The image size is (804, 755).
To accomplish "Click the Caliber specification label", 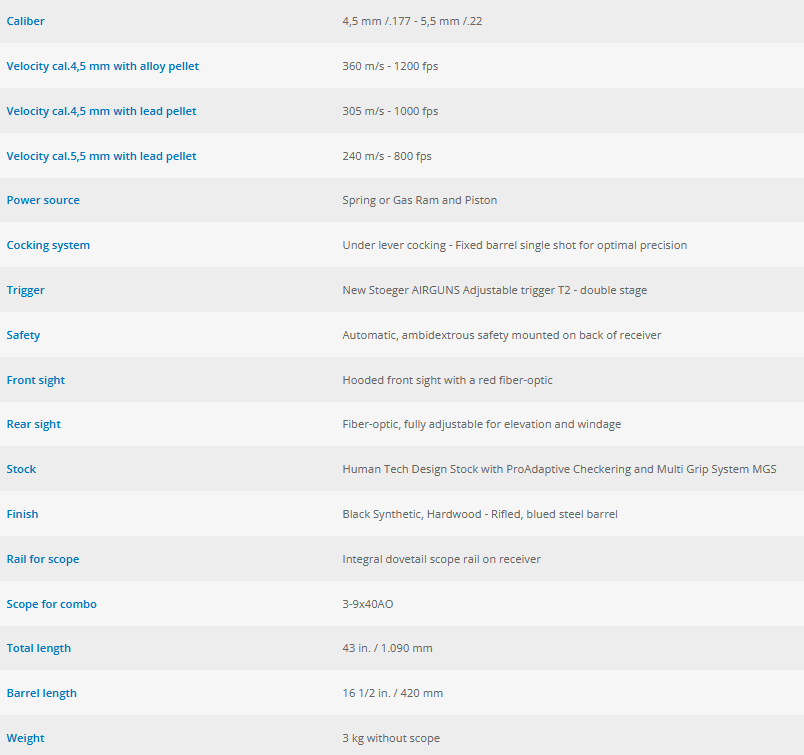I will click(x=26, y=21).
